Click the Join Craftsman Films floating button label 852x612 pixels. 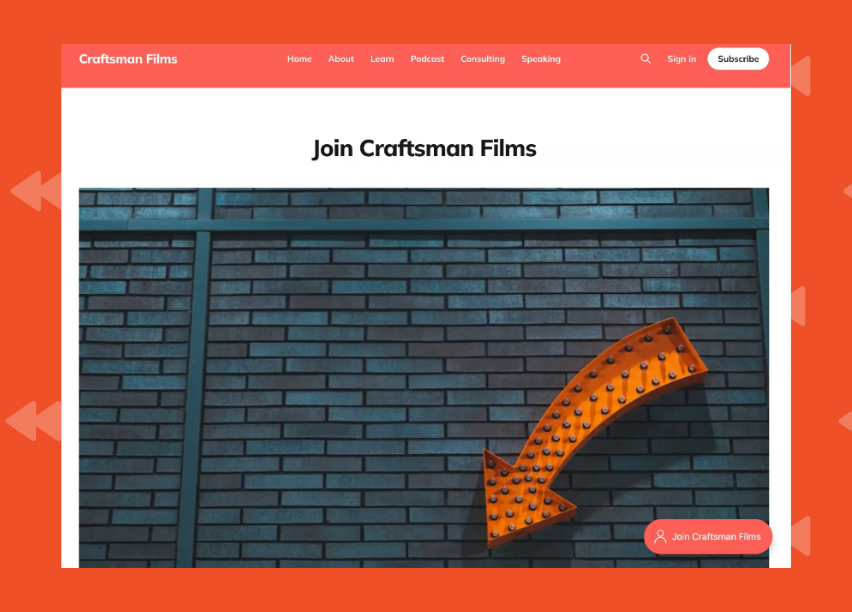tap(716, 537)
